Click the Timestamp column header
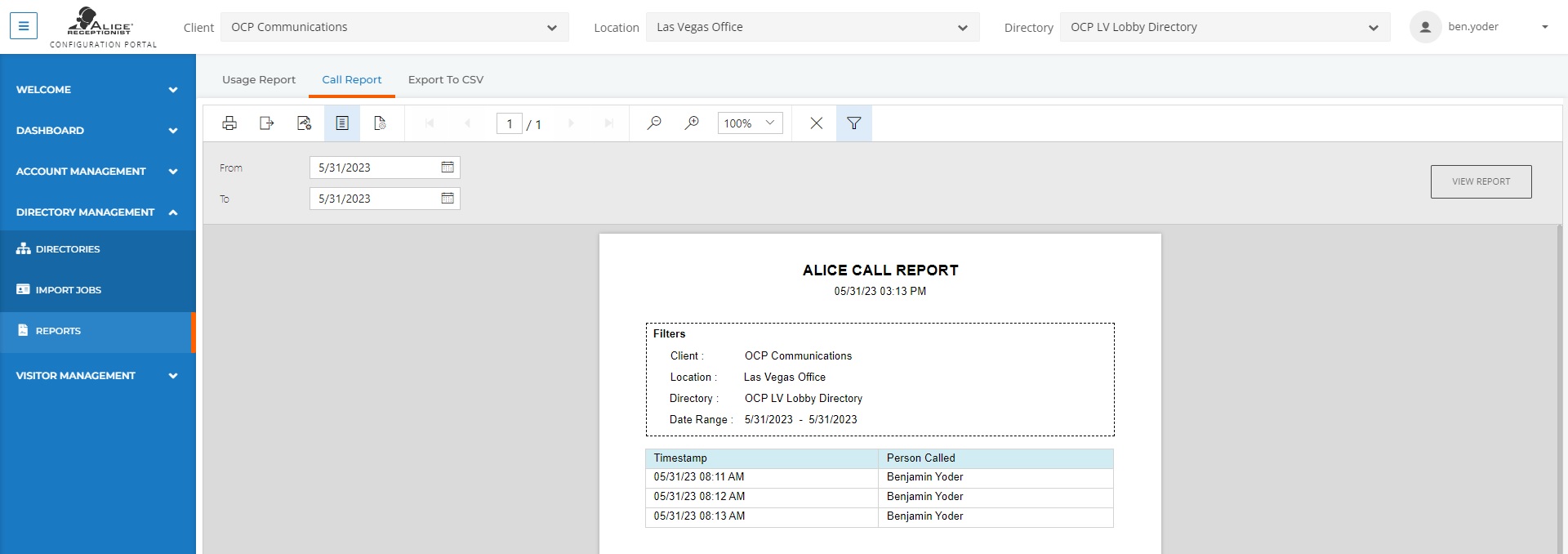This screenshot has height=554, width=1568. click(761, 458)
